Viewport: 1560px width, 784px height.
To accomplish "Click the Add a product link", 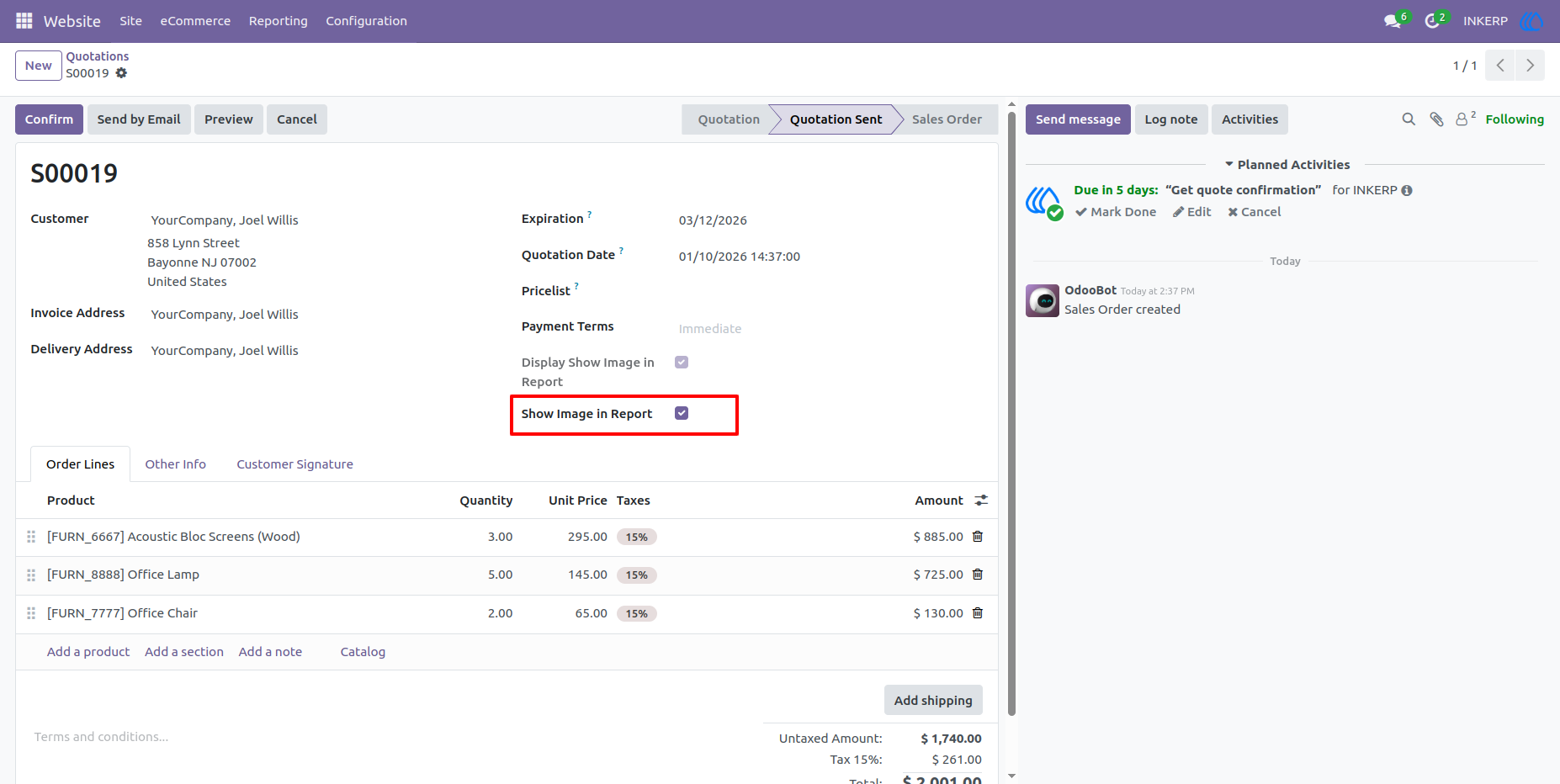I will click(88, 652).
